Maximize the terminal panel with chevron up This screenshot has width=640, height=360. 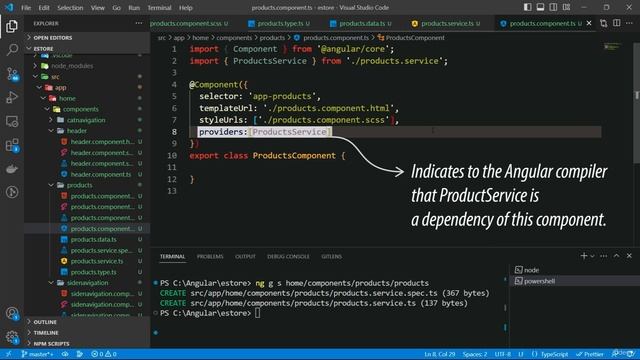(x=616, y=256)
